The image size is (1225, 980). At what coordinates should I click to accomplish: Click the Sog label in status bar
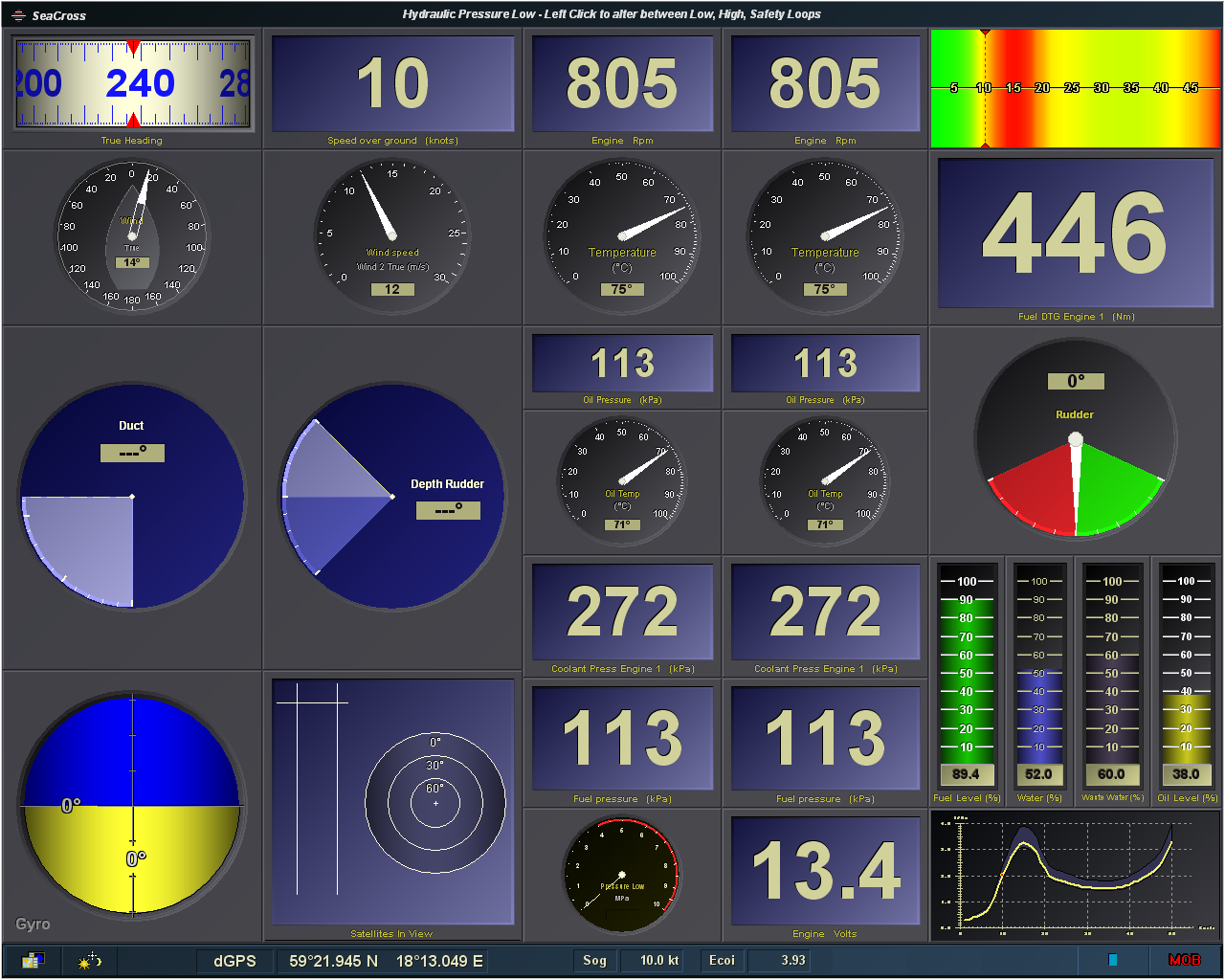tap(594, 960)
